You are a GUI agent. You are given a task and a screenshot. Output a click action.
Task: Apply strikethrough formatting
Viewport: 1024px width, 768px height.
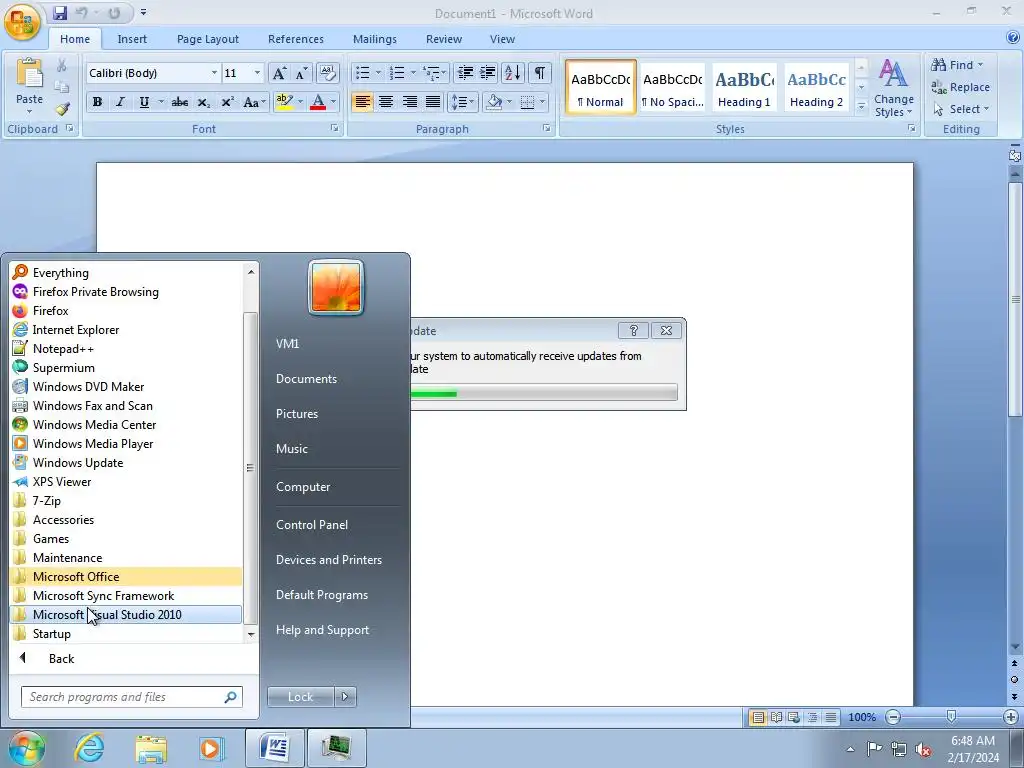[180, 102]
